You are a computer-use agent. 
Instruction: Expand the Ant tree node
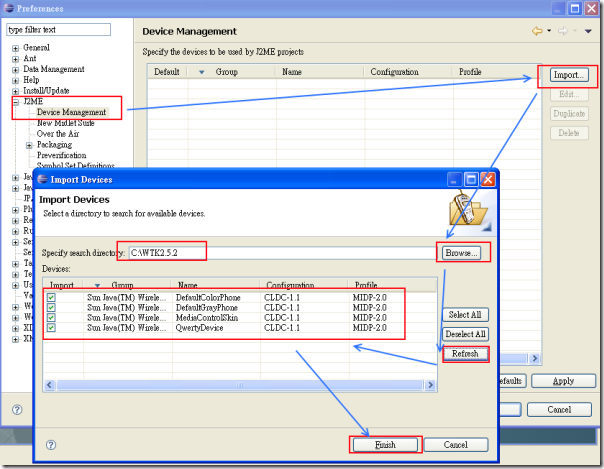pyautogui.click(x=15, y=59)
